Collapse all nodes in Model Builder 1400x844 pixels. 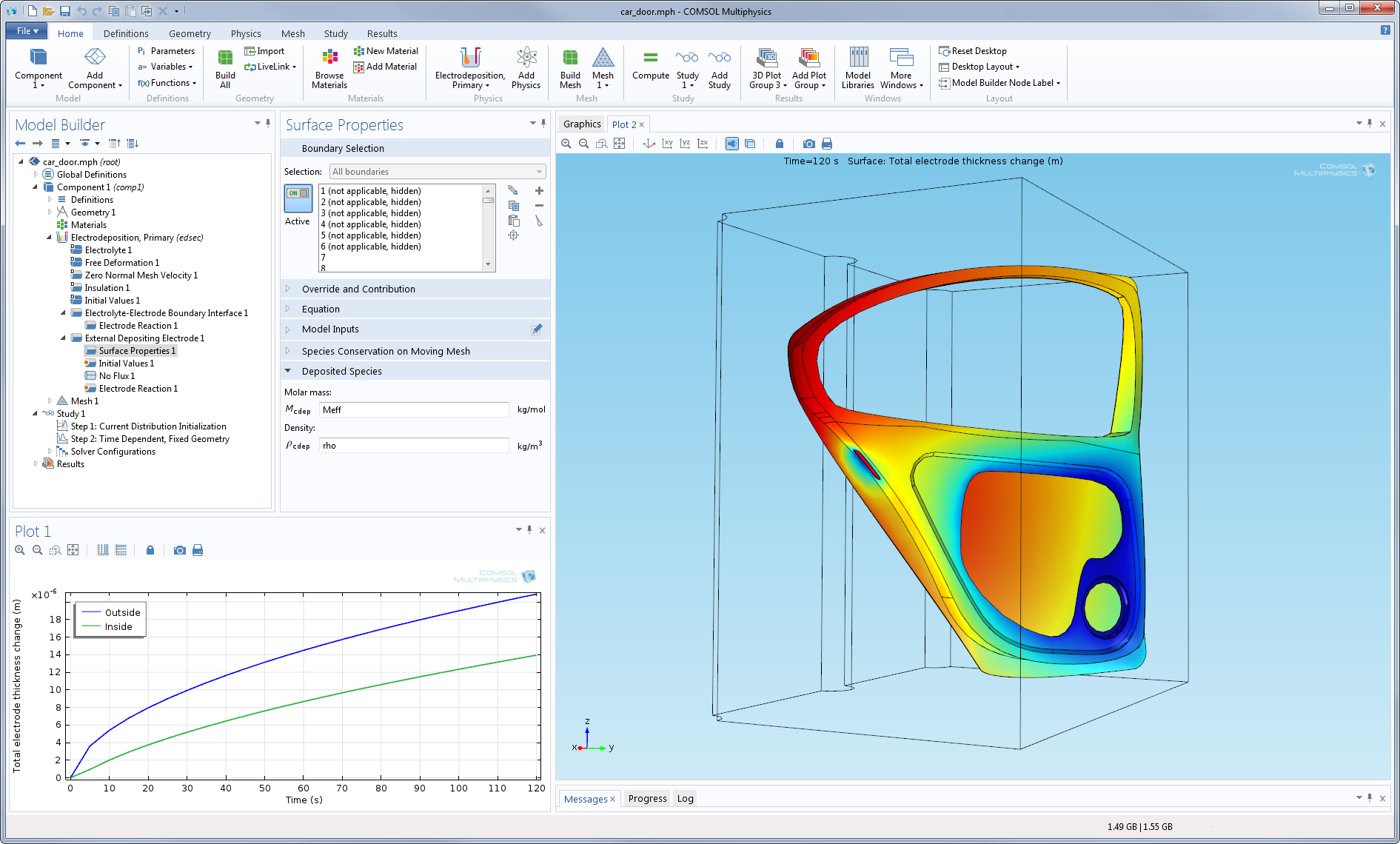tap(115, 144)
